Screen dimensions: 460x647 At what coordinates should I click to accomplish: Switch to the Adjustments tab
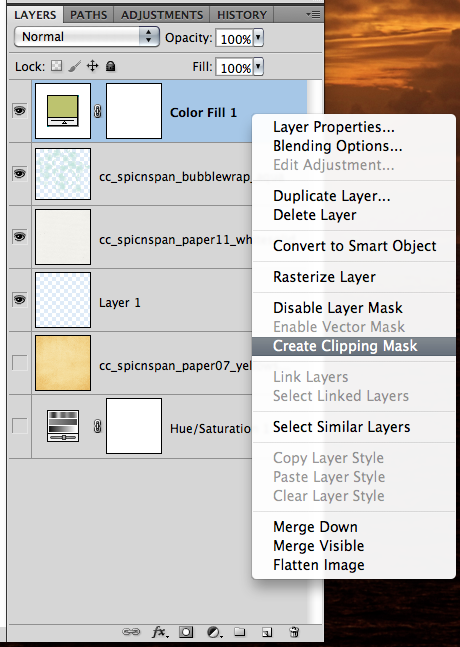pos(162,15)
